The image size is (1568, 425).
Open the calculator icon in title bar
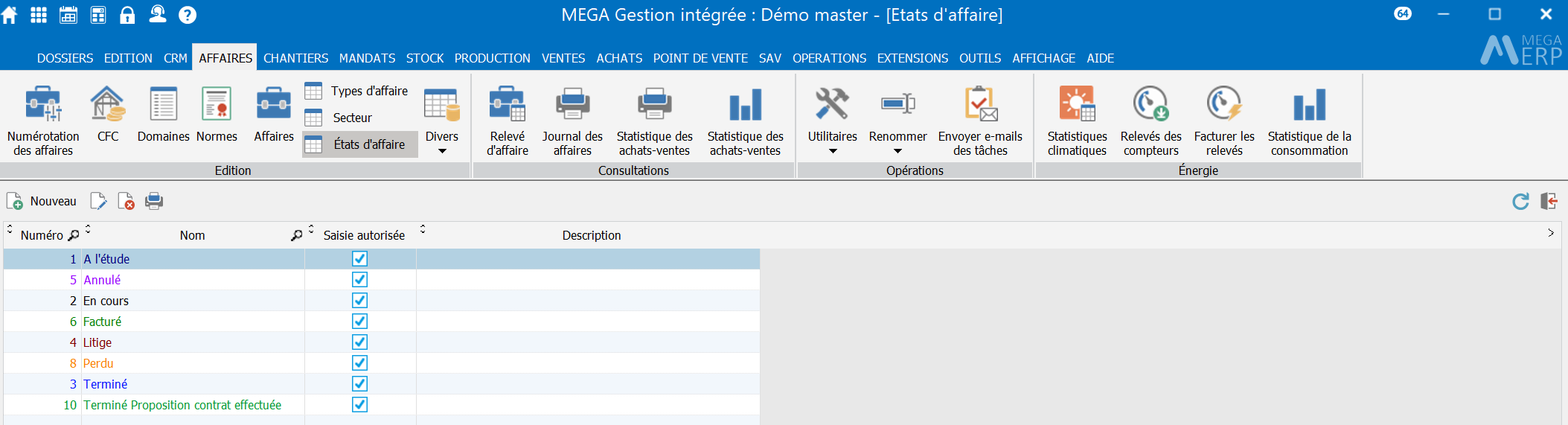(98, 15)
